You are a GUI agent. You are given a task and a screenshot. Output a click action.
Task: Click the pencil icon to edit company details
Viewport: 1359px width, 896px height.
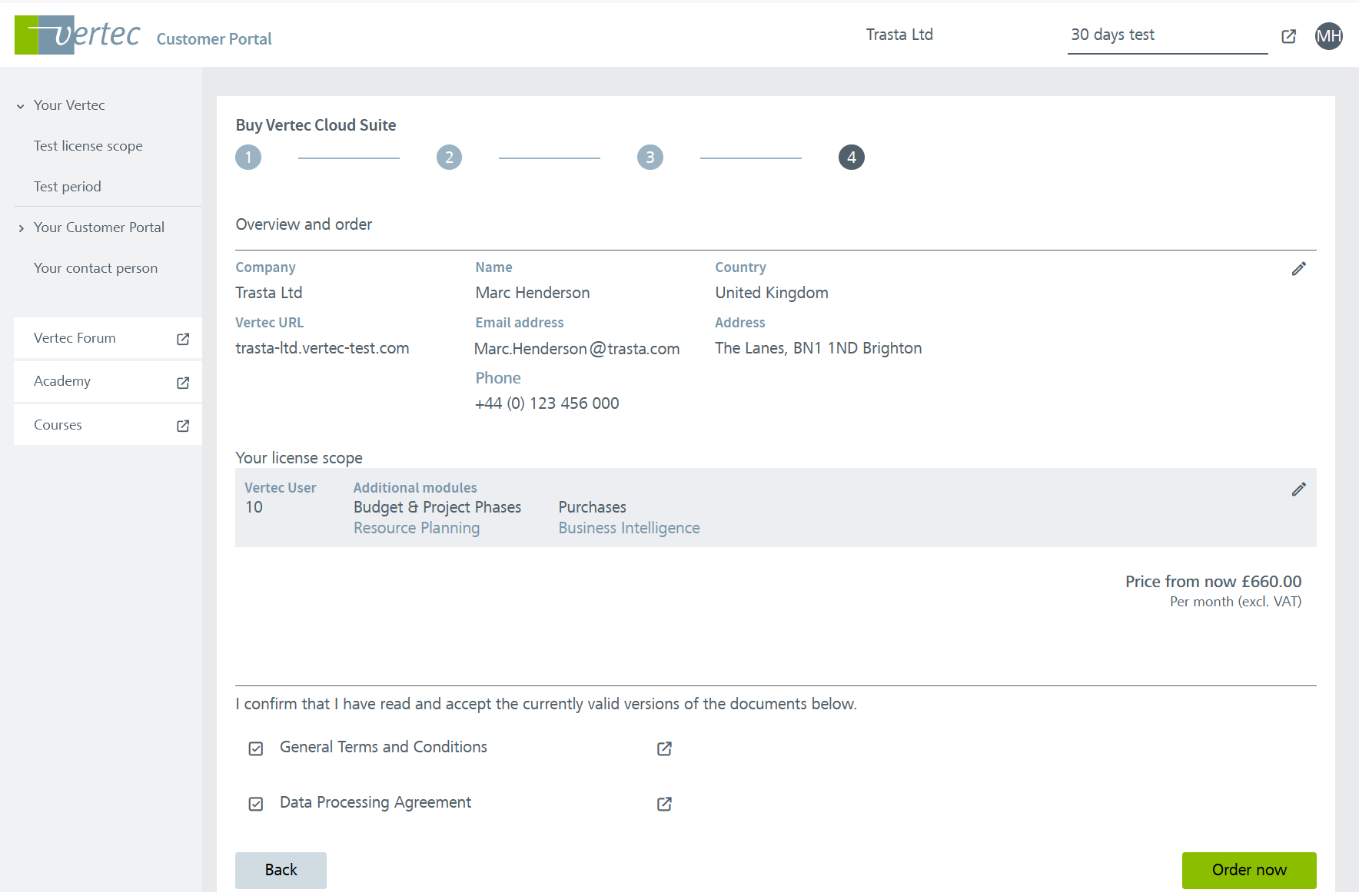click(1298, 269)
